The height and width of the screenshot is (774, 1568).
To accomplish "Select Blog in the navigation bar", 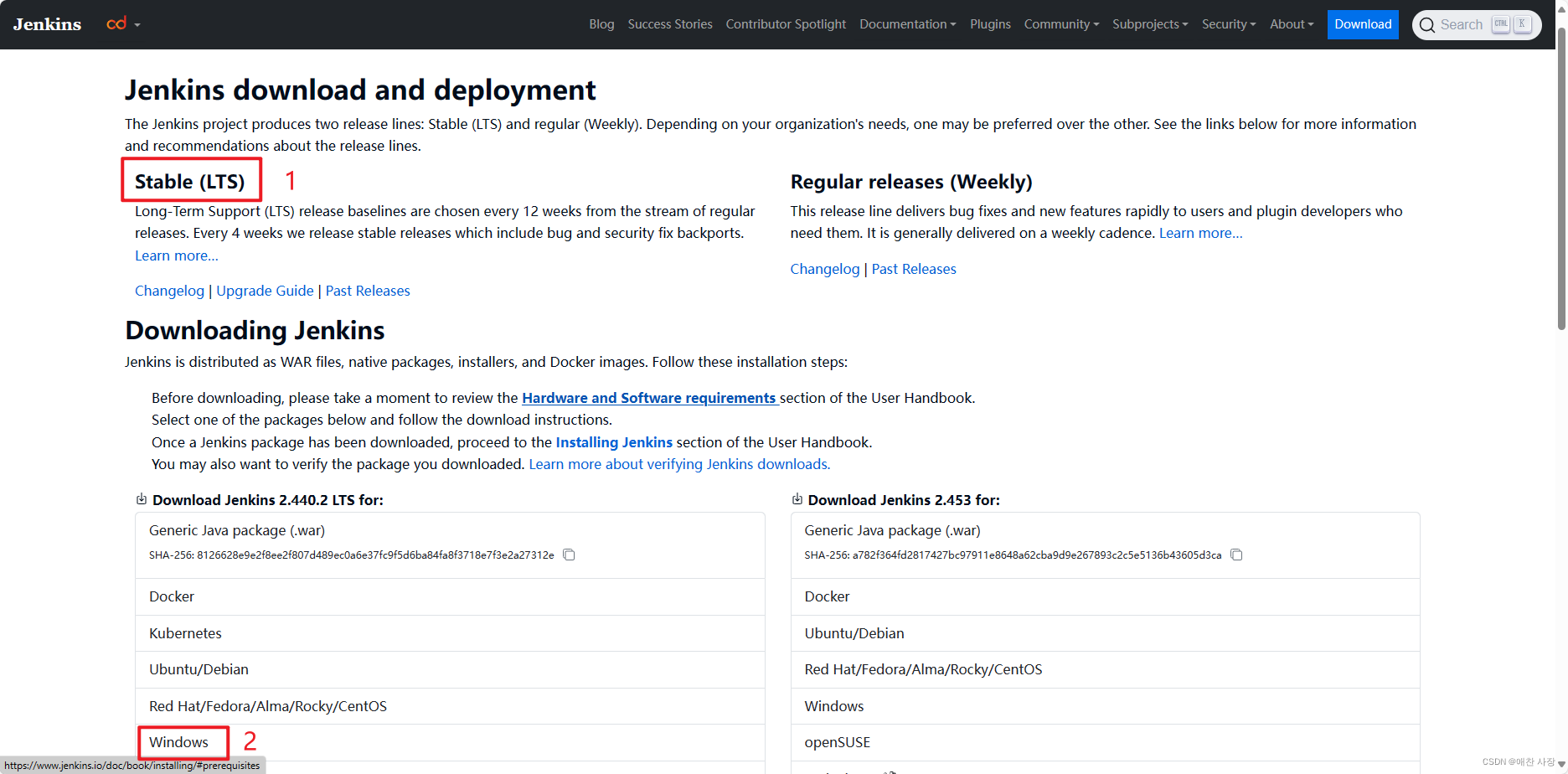I will [601, 24].
